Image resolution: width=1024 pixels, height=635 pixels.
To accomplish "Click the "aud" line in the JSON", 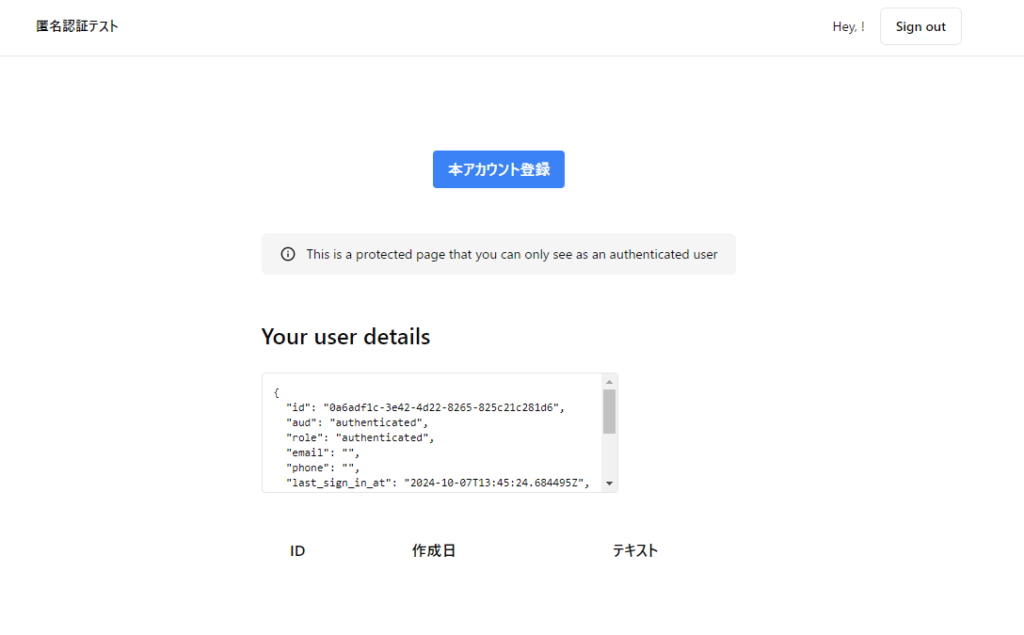I will click(357, 423).
